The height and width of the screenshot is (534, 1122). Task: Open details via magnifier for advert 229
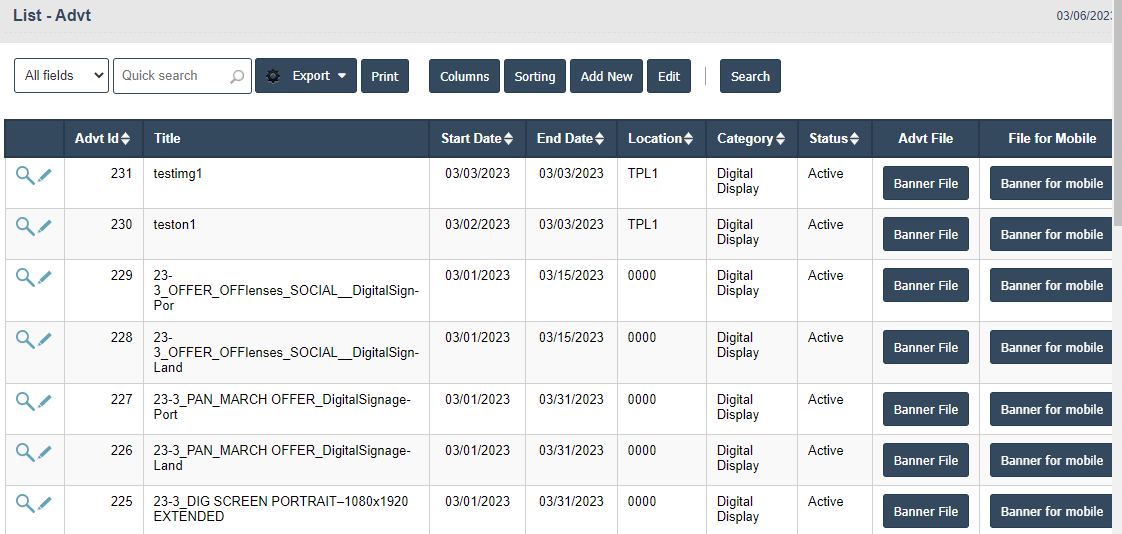(25, 277)
